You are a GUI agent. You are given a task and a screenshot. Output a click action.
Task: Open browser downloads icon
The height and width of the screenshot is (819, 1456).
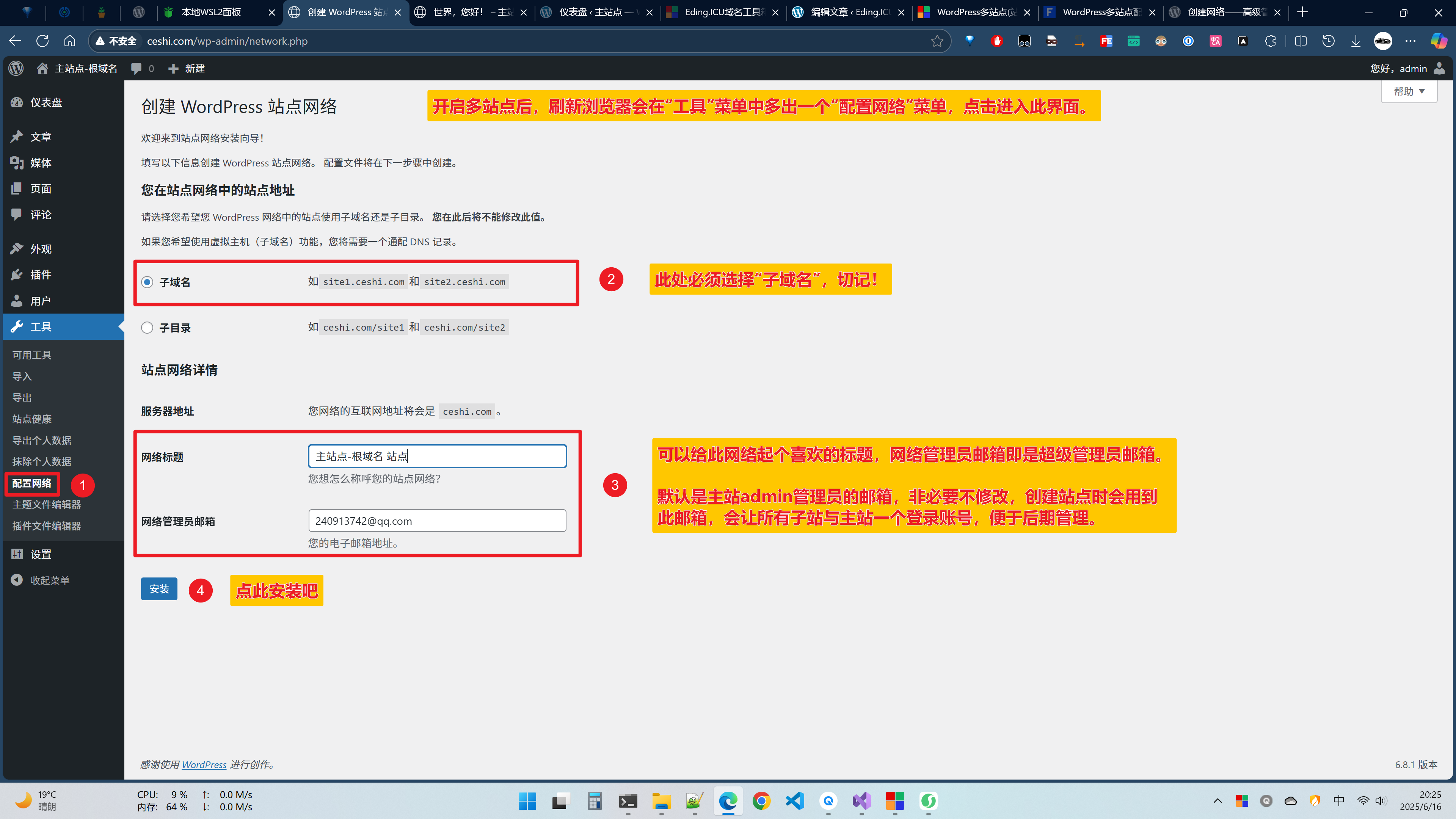pos(1356,41)
